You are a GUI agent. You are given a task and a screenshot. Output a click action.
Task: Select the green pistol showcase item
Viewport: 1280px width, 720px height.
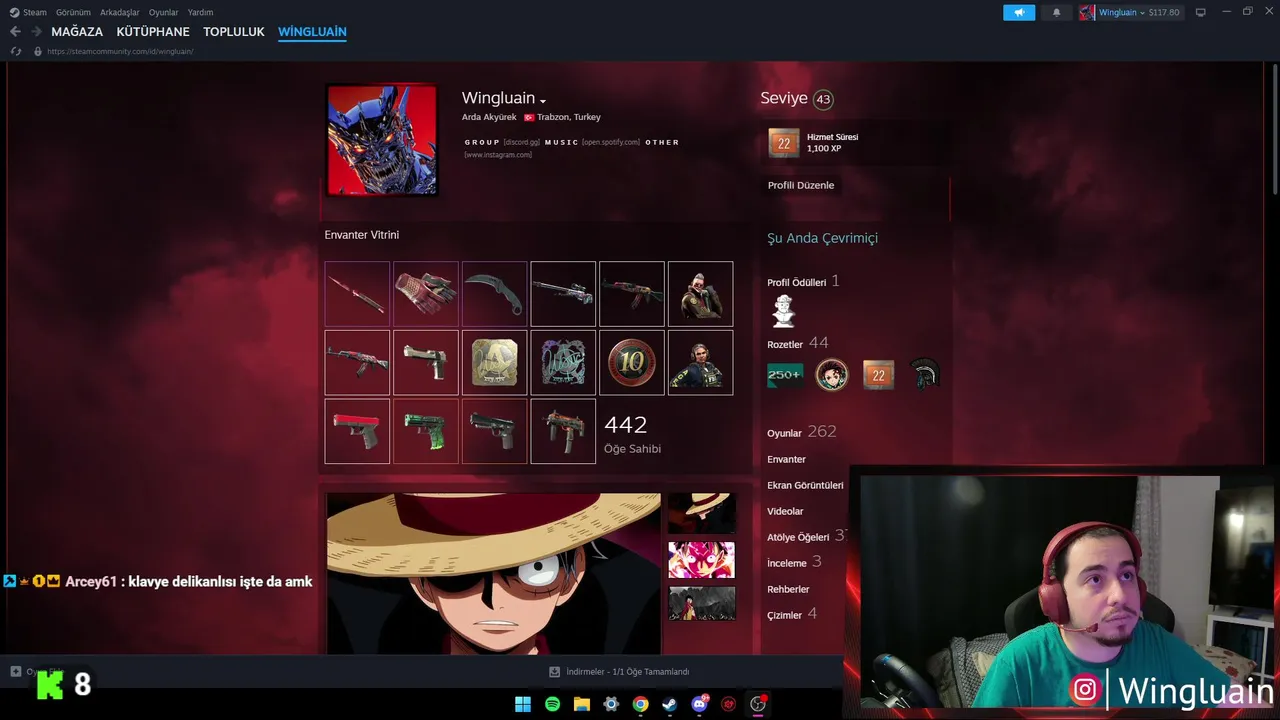(x=426, y=431)
